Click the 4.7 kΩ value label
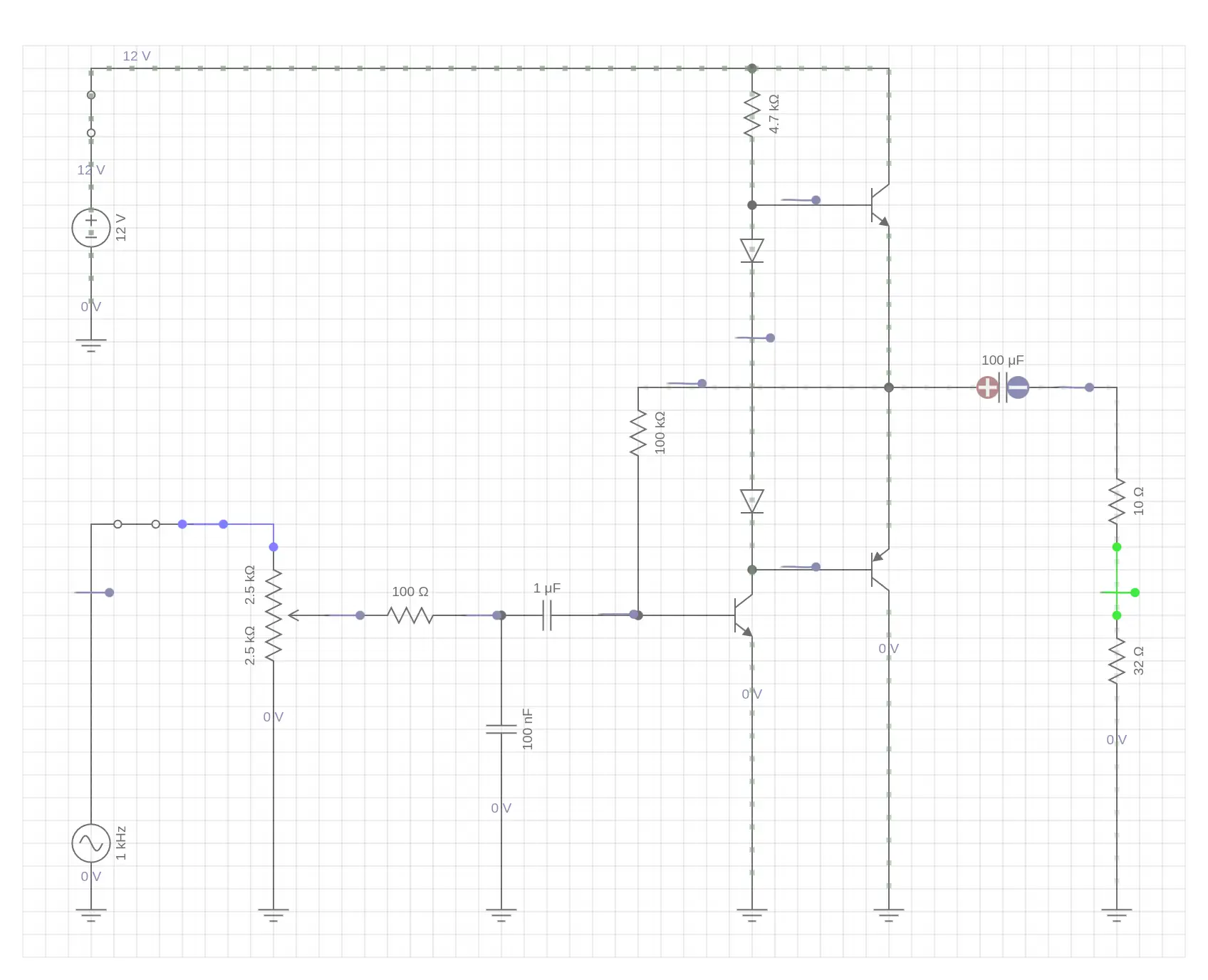 tap(774, 114)
